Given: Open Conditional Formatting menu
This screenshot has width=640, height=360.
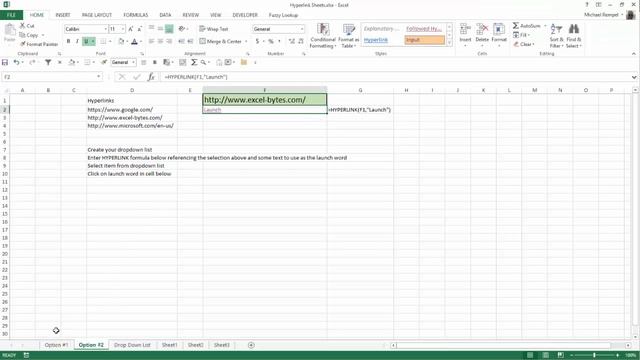Looking at the screenshot, I should pyautogui.click(x=322, y=36).
